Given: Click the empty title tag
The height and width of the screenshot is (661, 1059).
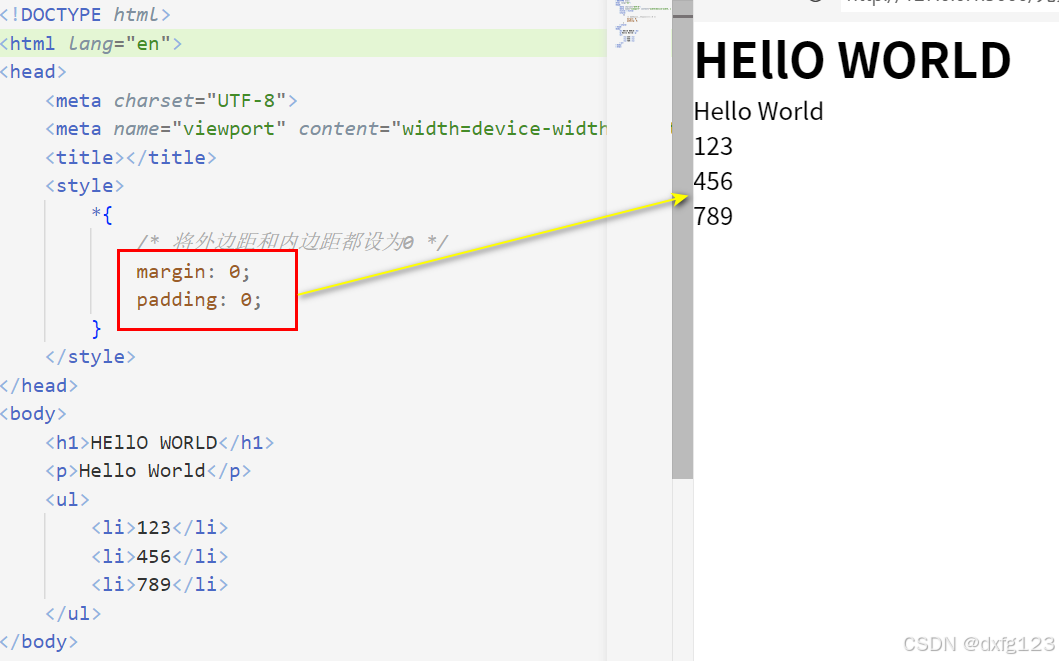Looking at the screenshot, I should tap(130, 157).
